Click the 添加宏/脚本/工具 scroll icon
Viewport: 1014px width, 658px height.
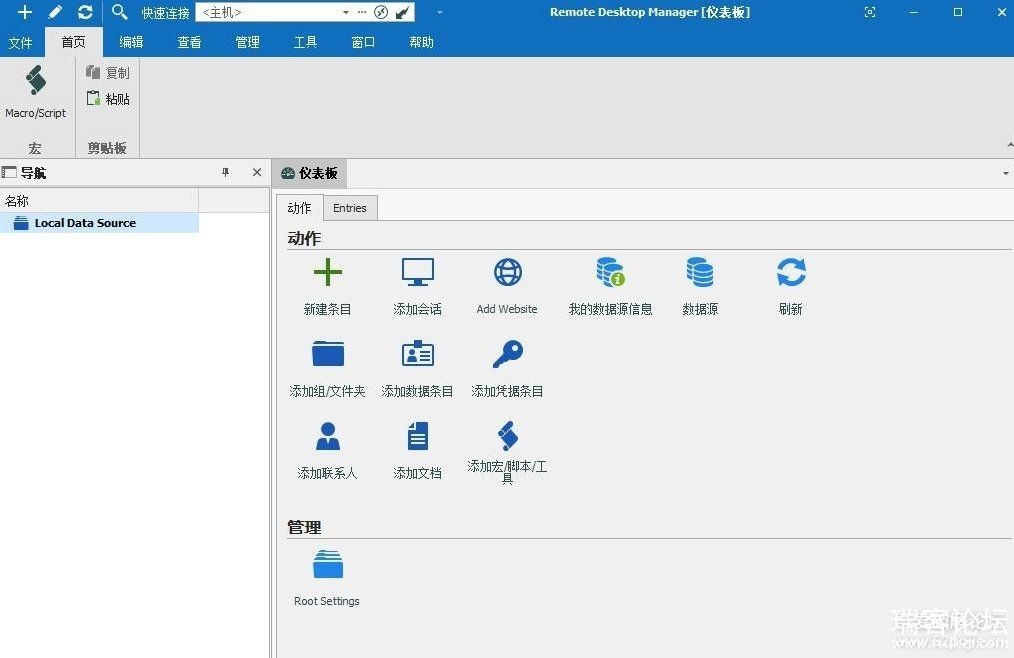(508, 435)
